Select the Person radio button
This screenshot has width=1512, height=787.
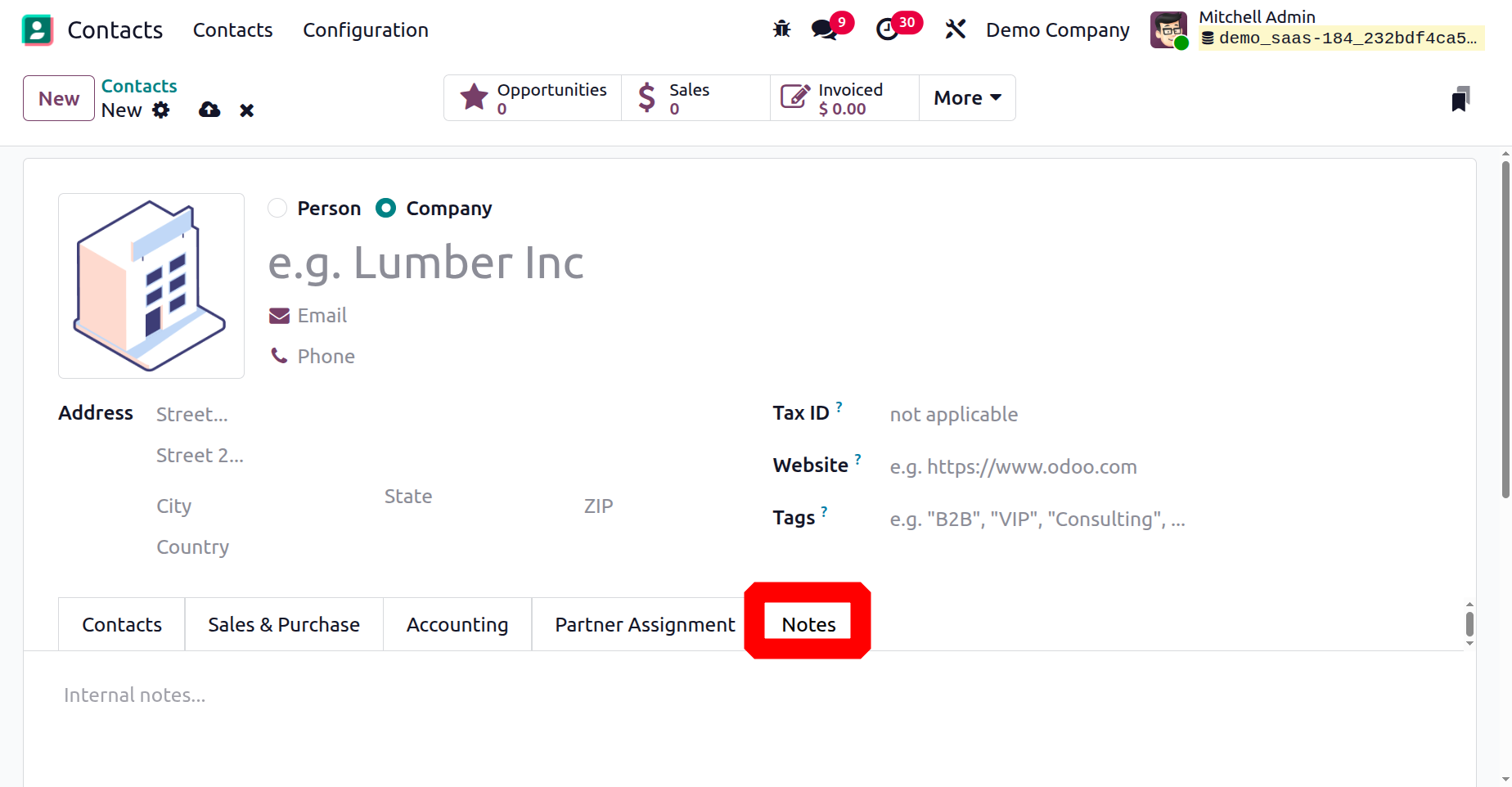click(x=278, y=209)
